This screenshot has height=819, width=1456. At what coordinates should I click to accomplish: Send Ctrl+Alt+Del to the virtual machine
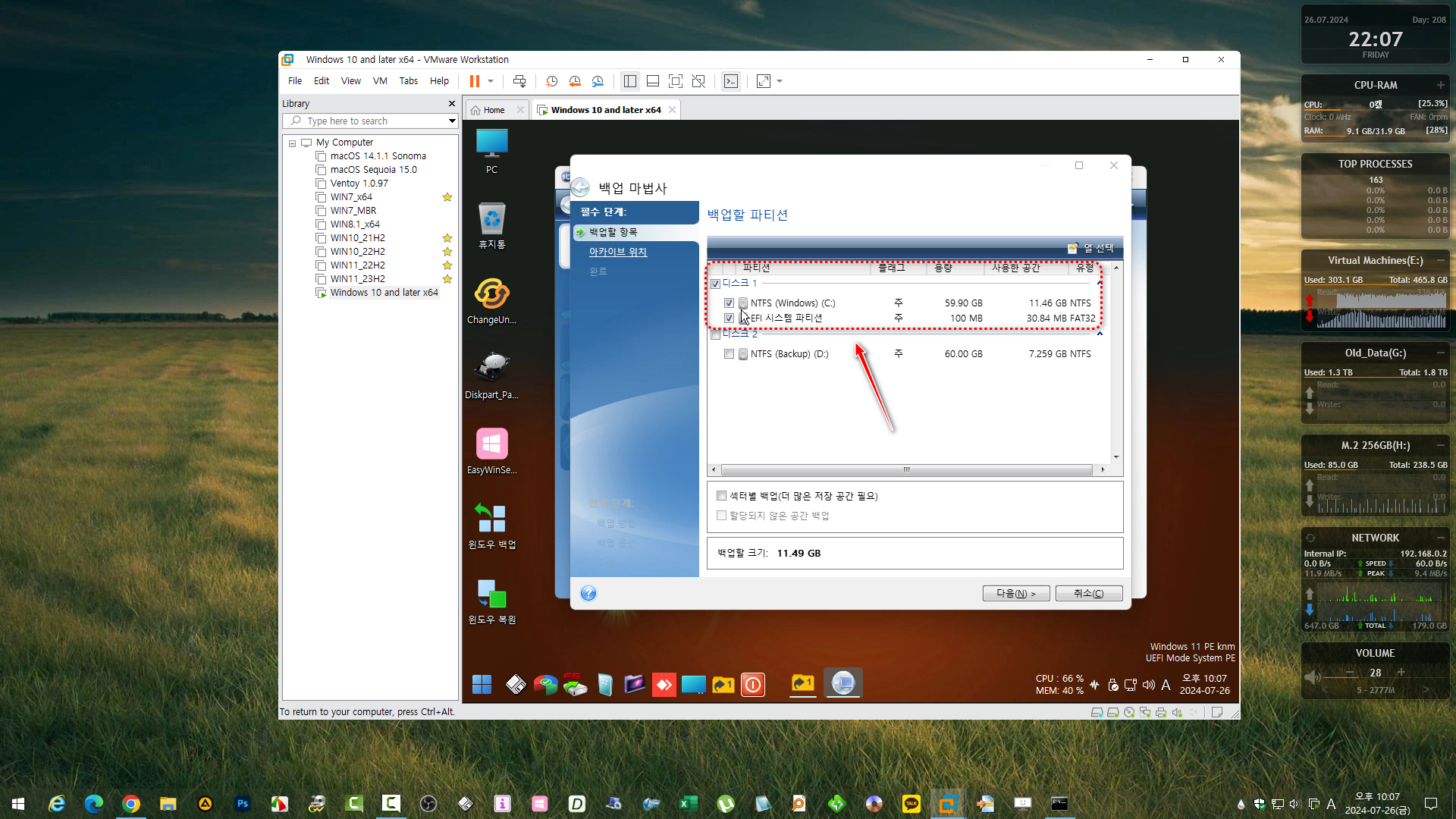[519, 81]
